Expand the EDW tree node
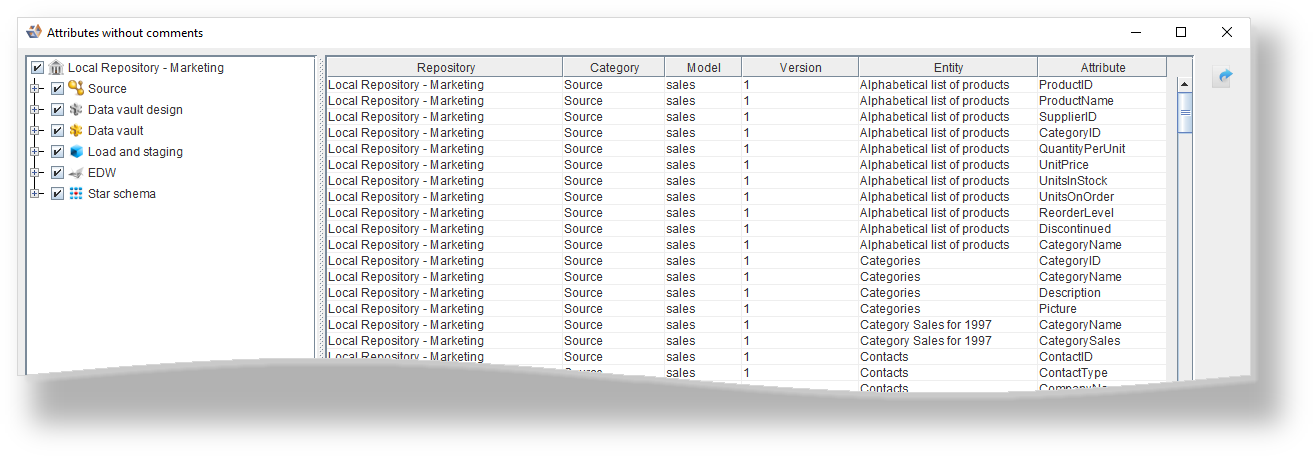The image size is (1314, 457). click(x=35, y=173)
